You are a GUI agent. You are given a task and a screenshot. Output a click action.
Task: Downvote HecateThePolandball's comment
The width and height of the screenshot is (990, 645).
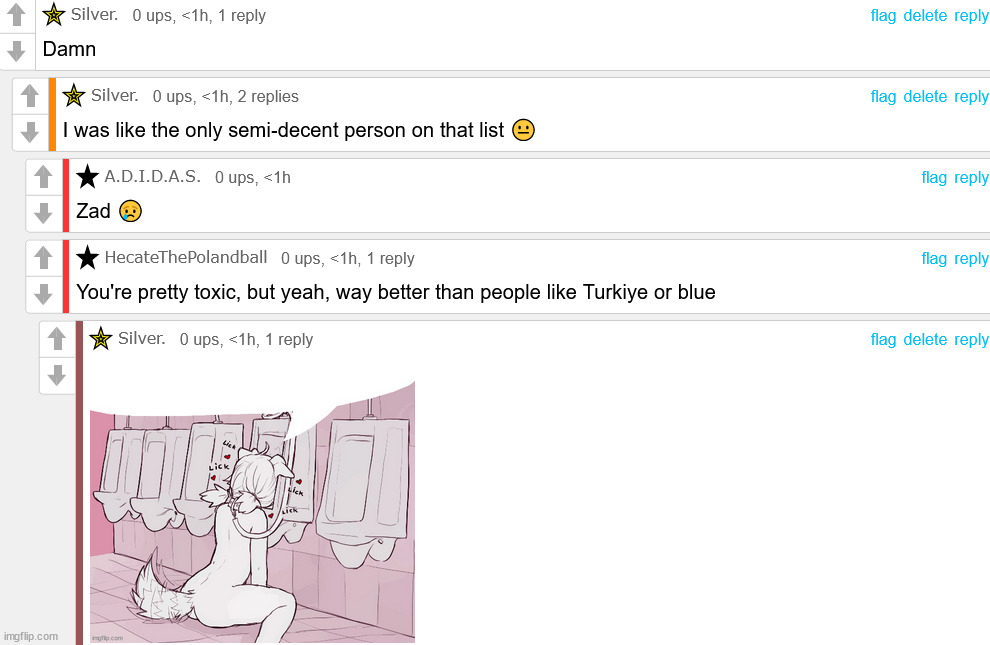pyautogui.click(x=43, y=293)
